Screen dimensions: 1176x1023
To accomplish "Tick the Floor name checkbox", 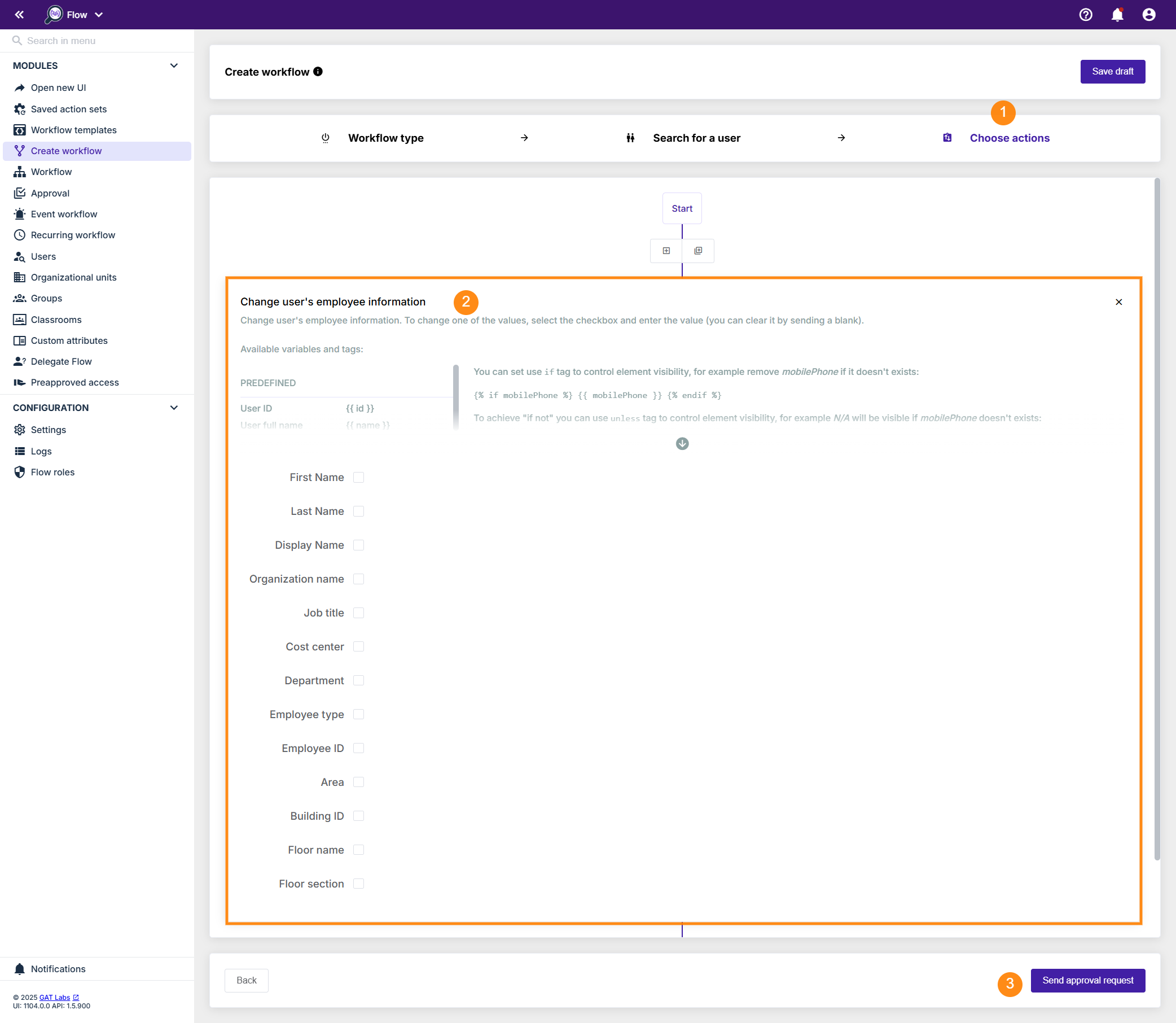I will [358, 850].
